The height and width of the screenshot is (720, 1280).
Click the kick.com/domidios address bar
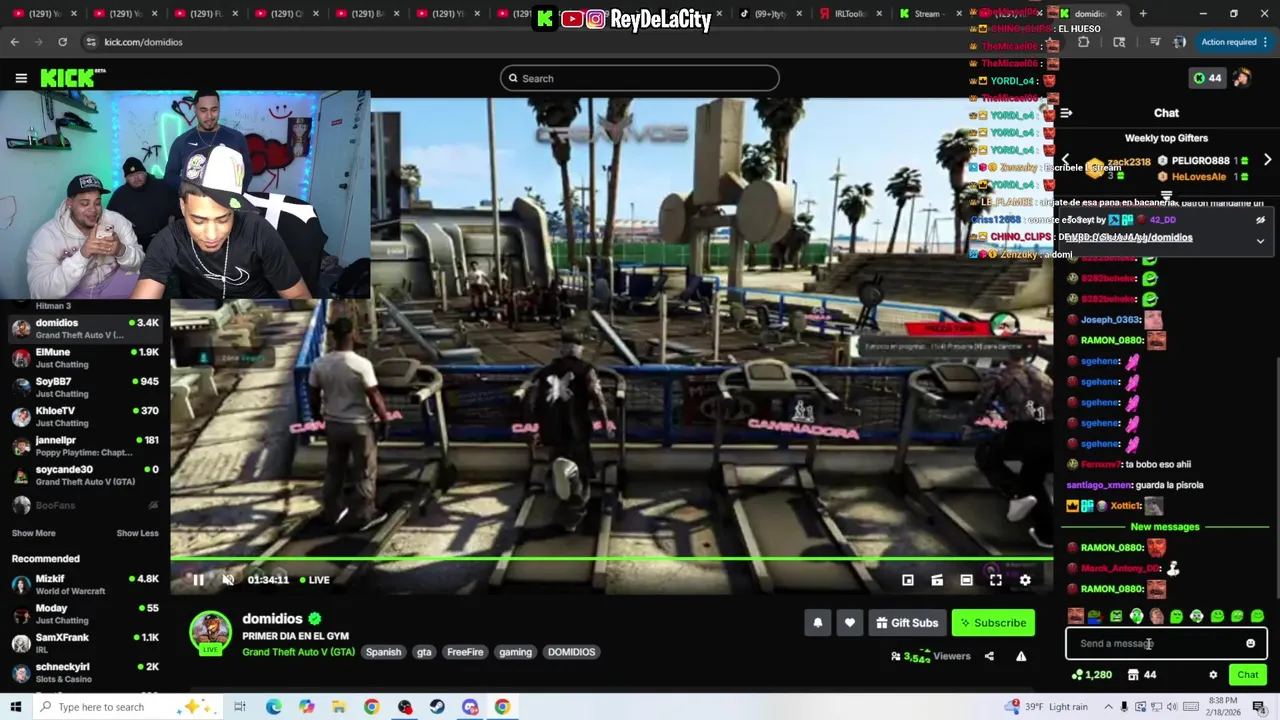pyautogui.click(x=143, y=42)
